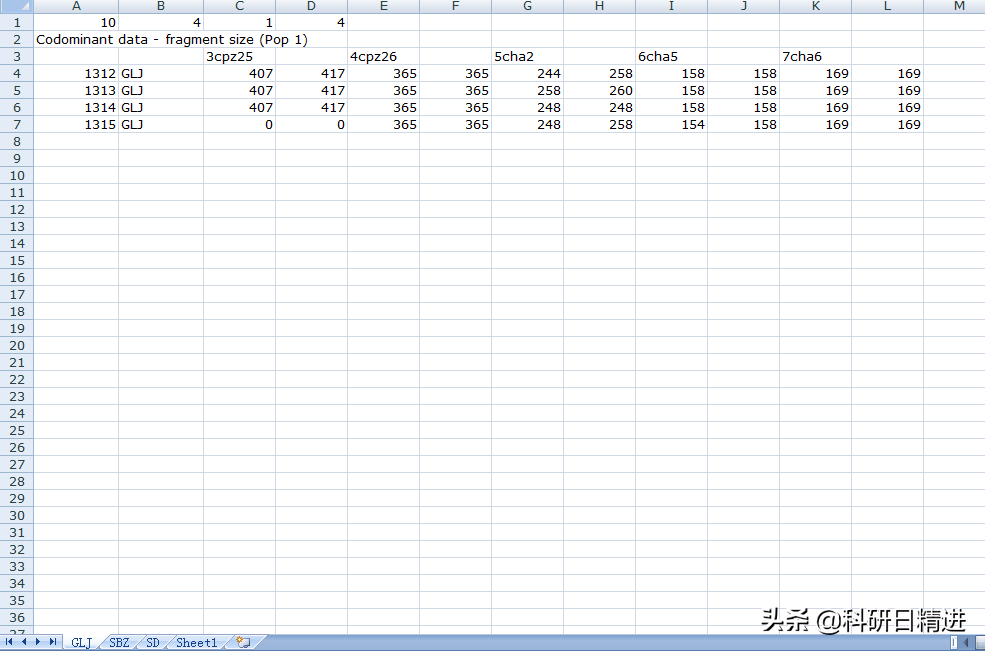Select column L header
Image resolution: width=985 pixels, height=652 pixels.
888,6
